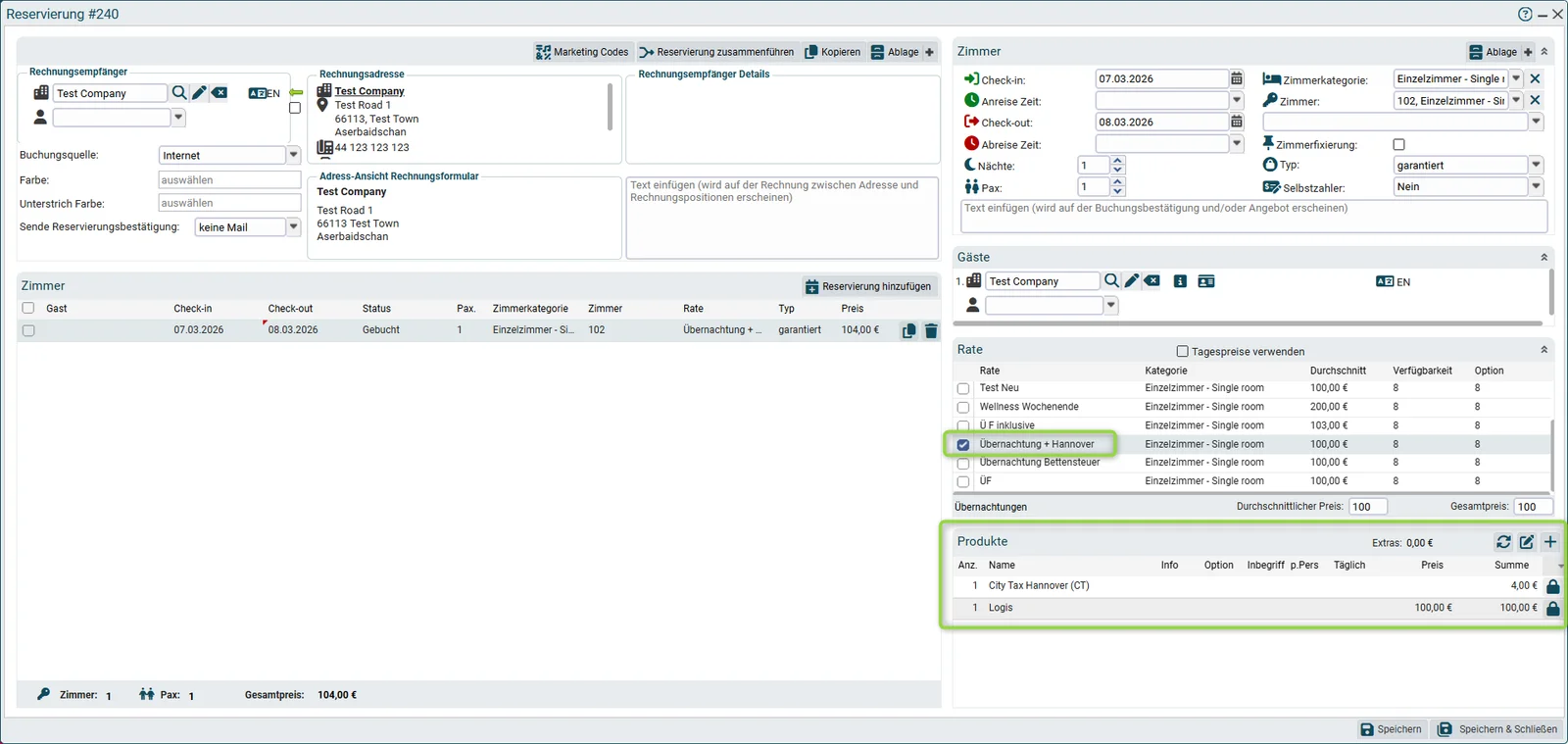The width and height of the screenshot is (1568, 744).
Task: Click the lock icon on the Logis row
Action: [x=1552, y=609]
